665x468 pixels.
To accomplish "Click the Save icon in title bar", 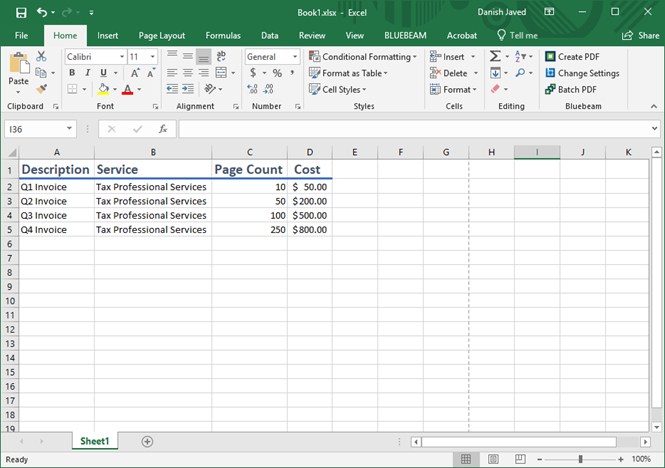I will tap(21, 12).
